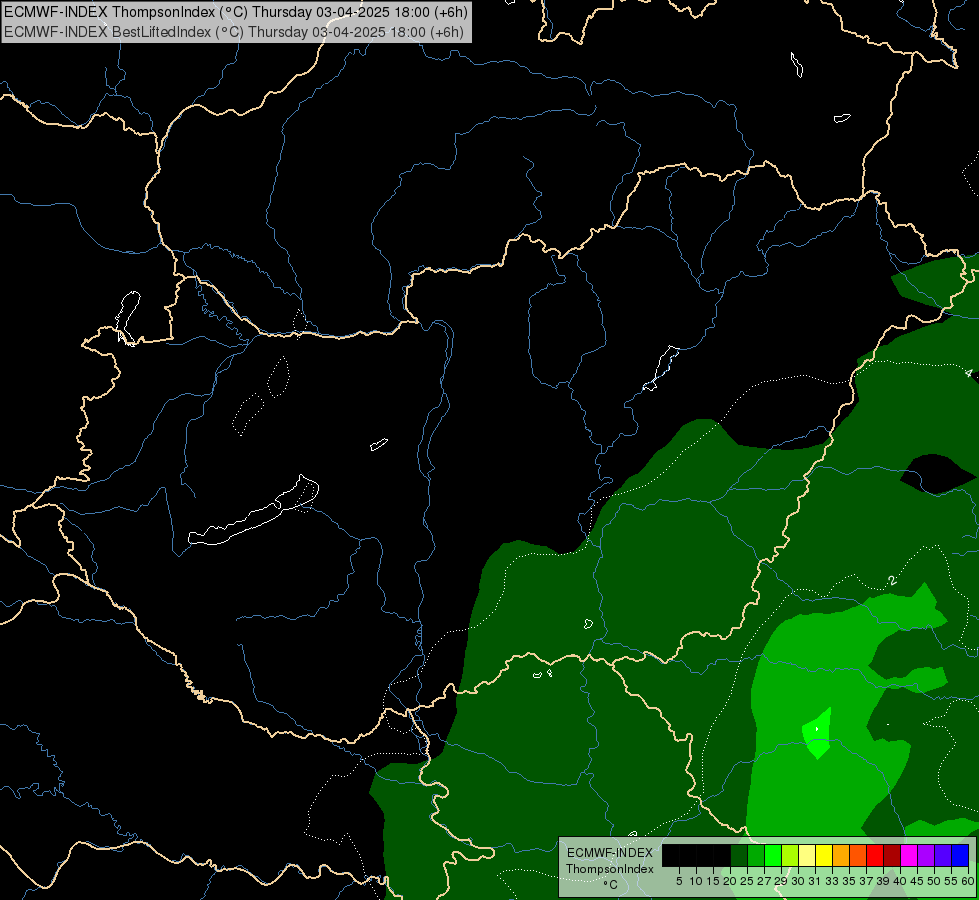
Task: Click the ThompsonIndex title line at top
Action: tap(235, 11)
